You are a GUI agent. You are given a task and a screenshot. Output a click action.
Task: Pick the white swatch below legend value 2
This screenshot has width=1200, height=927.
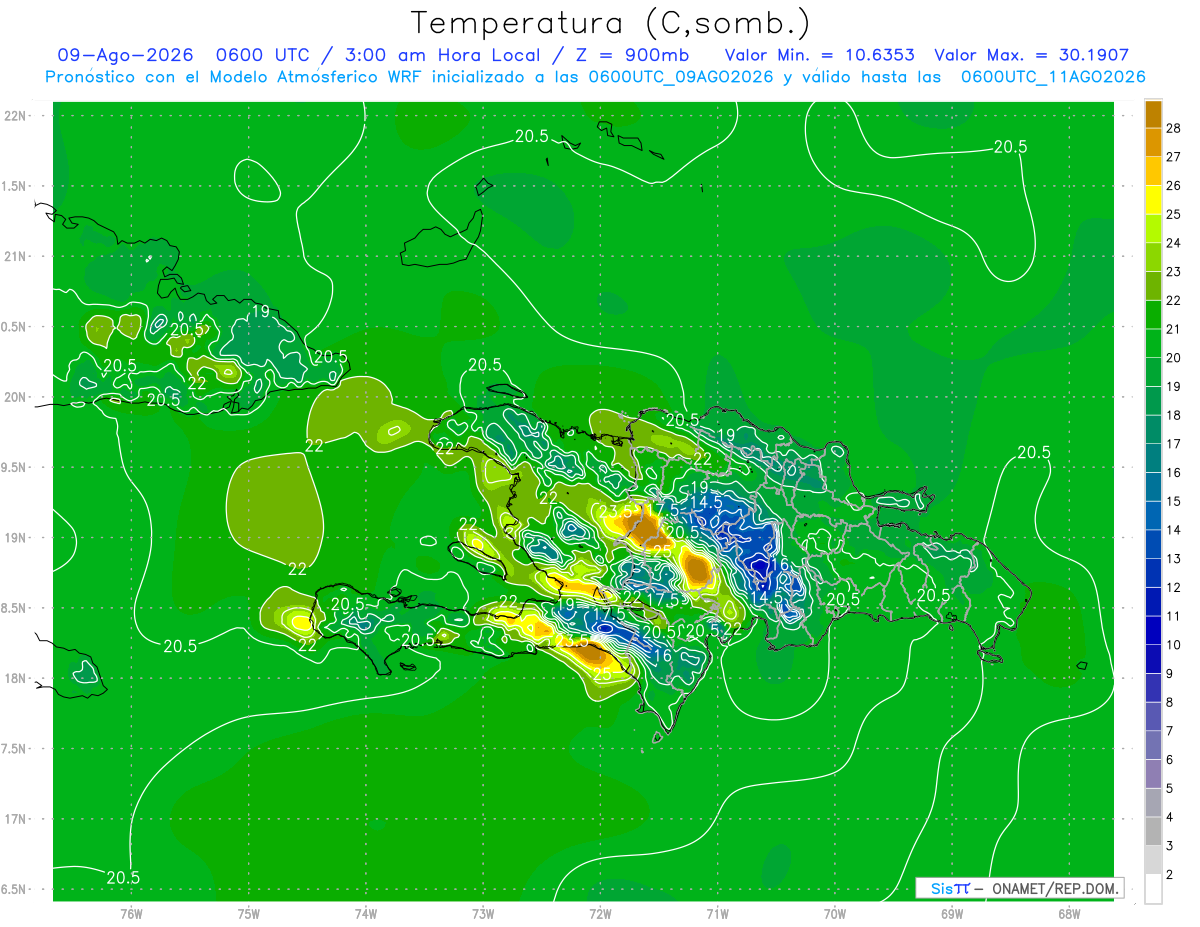1153,889
